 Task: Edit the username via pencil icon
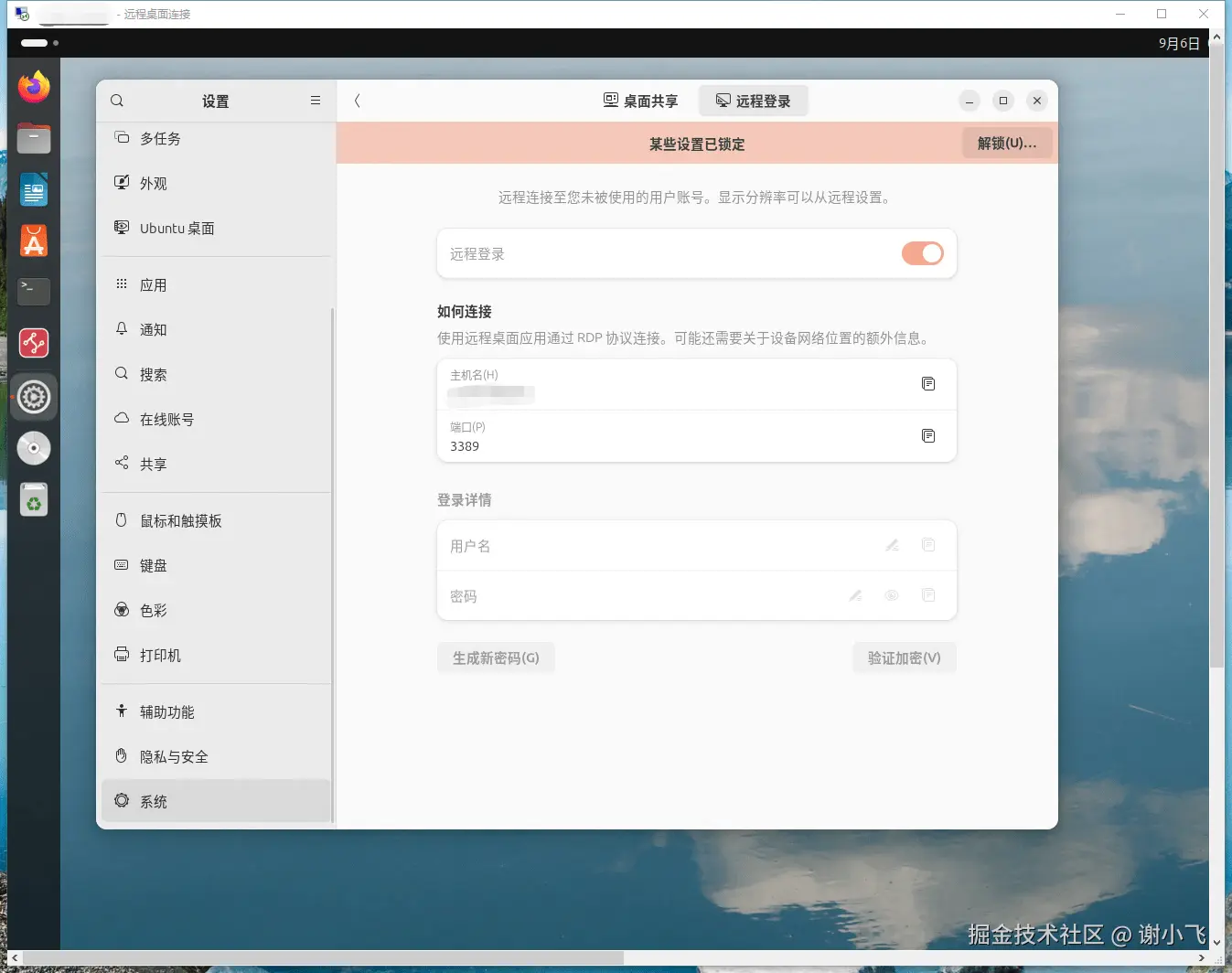coord(892,545)
